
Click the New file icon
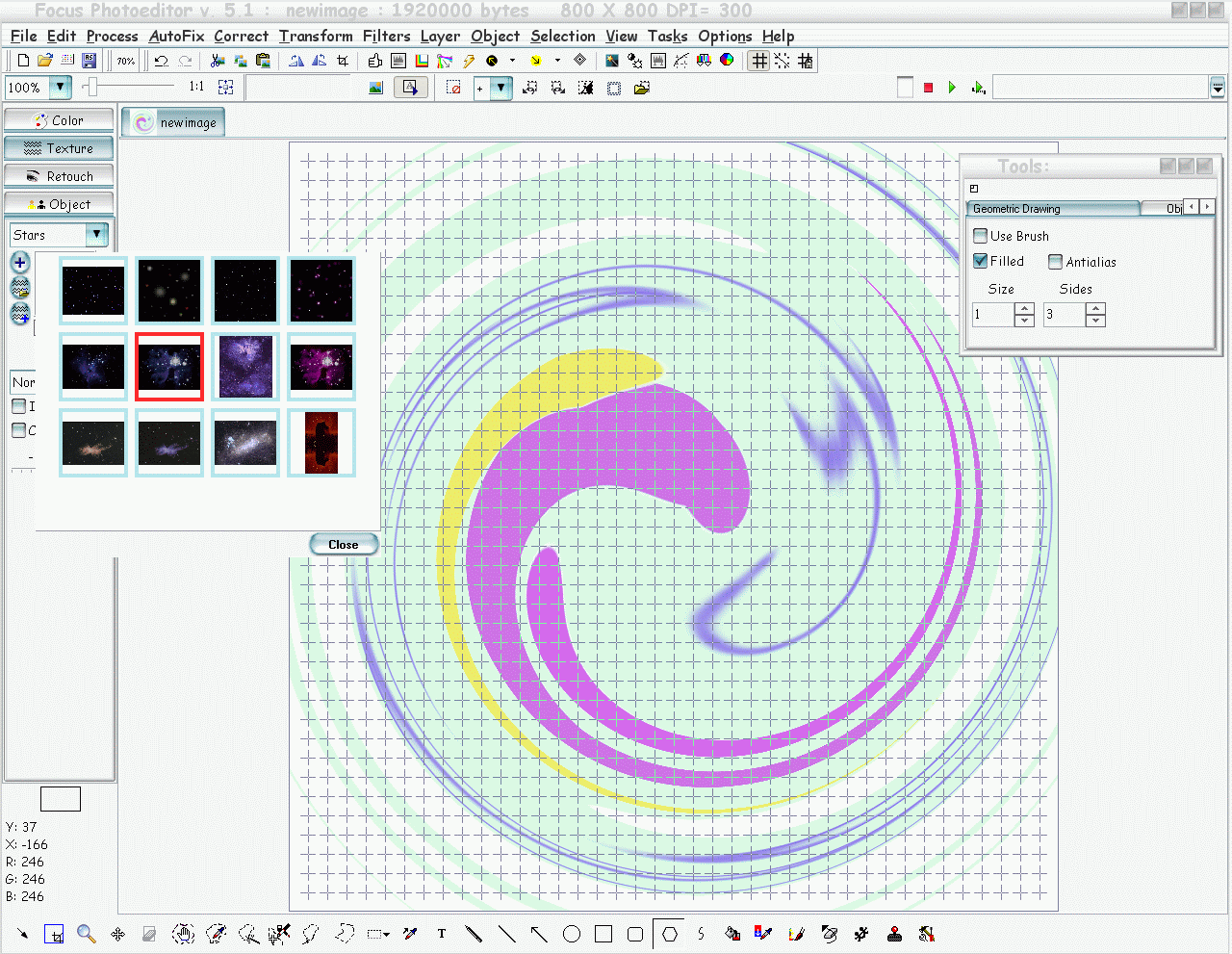[x=23, y=61]
